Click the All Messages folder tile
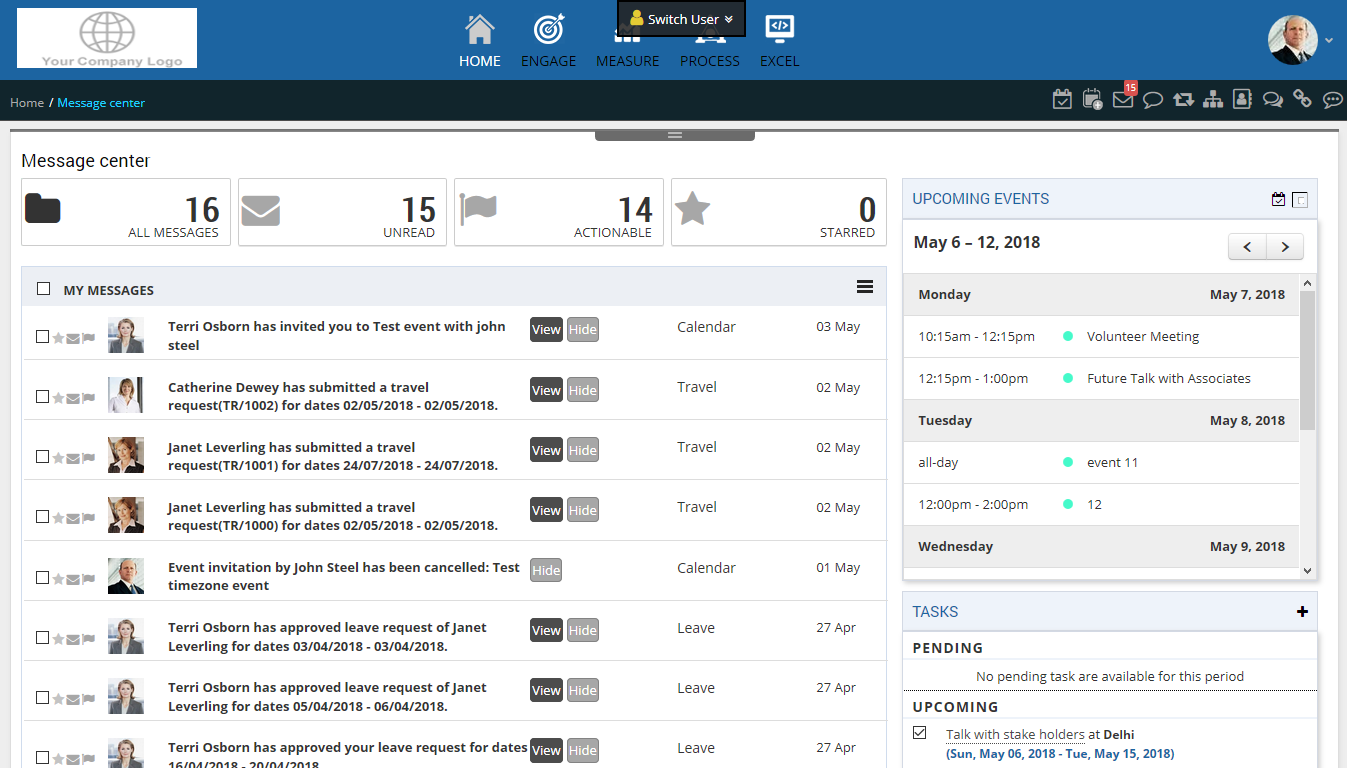The width and height of the screenshot is (1347, 768). click(126, 212)
